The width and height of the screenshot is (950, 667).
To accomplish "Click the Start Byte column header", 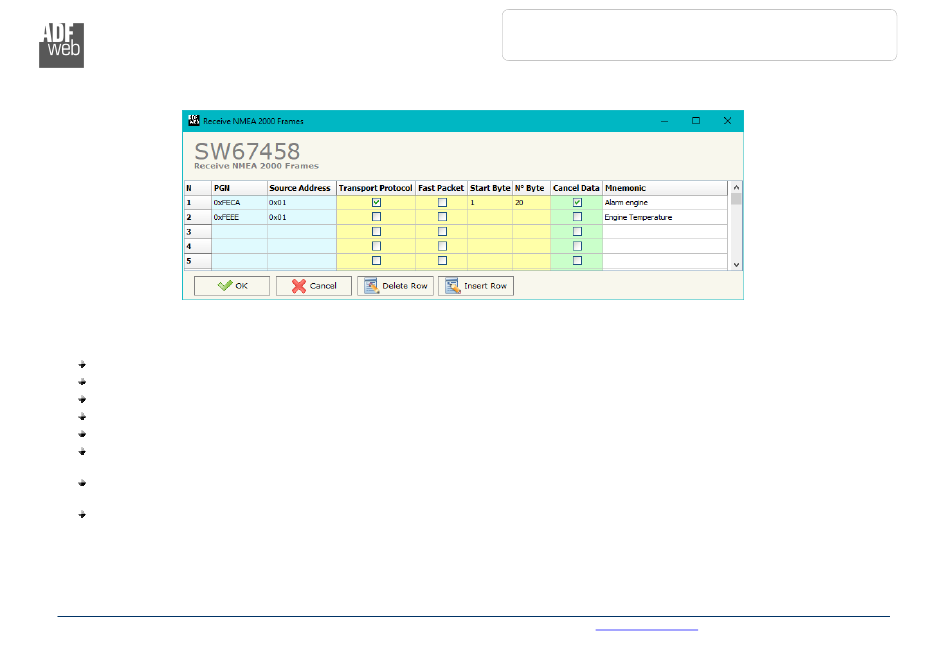I will coord(490,188).
